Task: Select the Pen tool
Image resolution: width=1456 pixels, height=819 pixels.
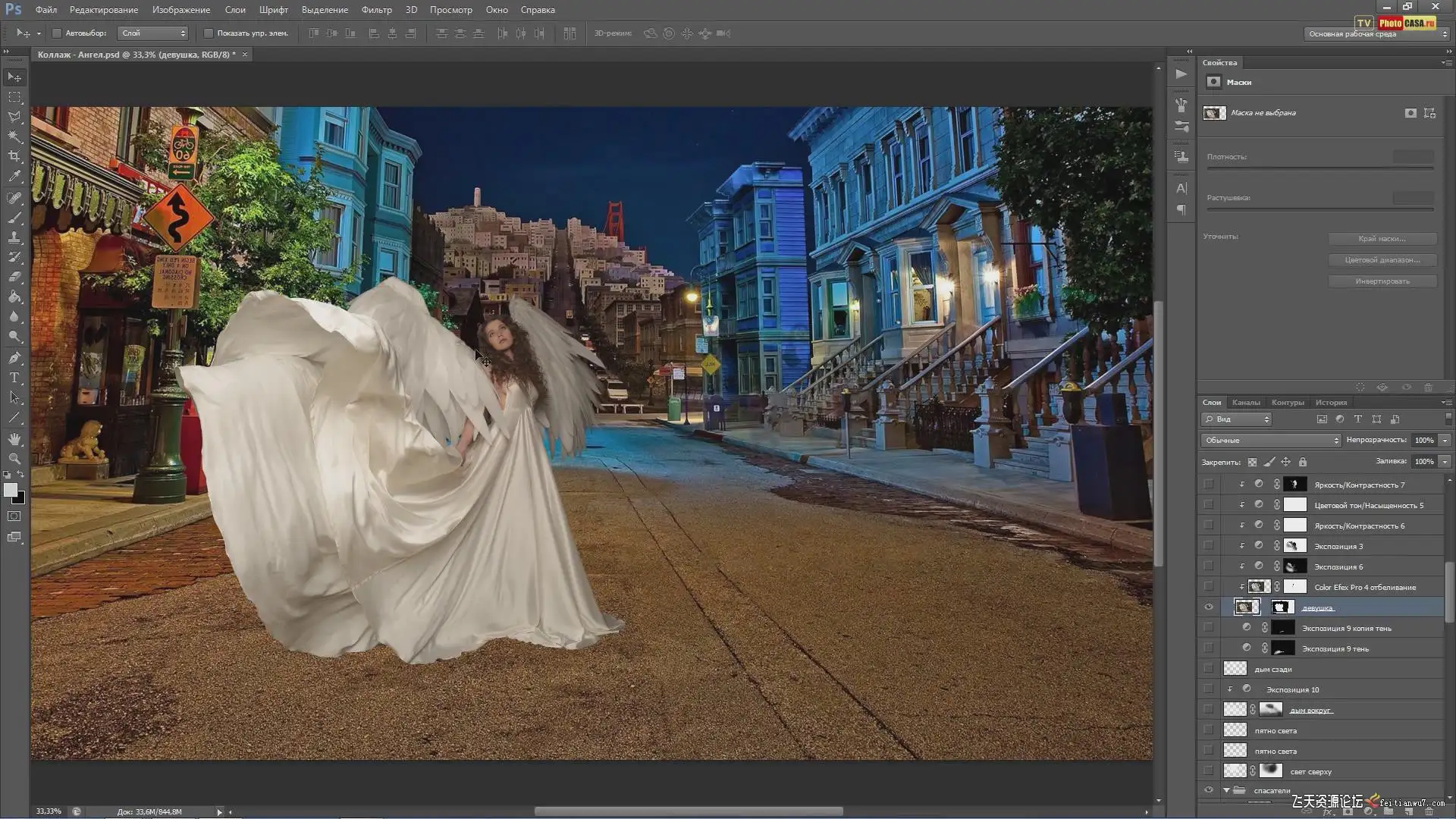Action: (14, 358)
